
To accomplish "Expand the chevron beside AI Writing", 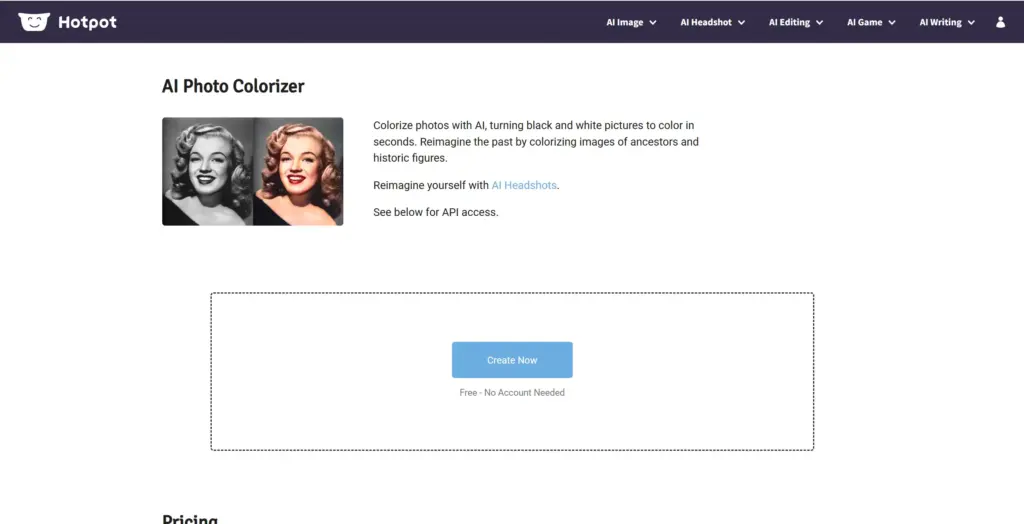I will point(971,23).
